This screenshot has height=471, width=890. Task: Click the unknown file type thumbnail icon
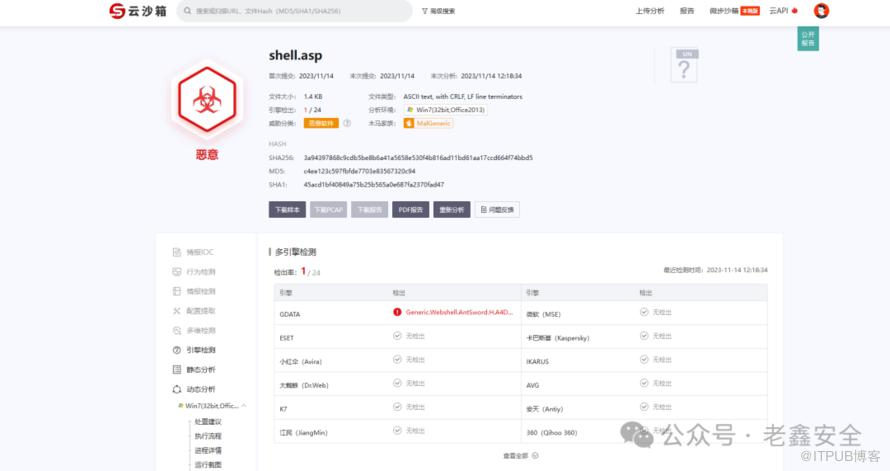(x=684, y=67)
